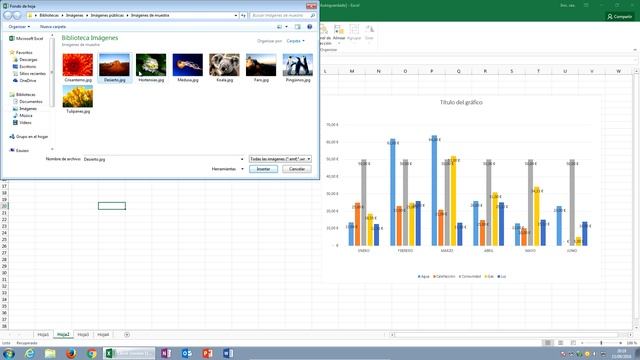Click the Cancelar button in dialog
The height and width of the screenshot is (360, 640).
pyautogui.click(x=297, y=169)
